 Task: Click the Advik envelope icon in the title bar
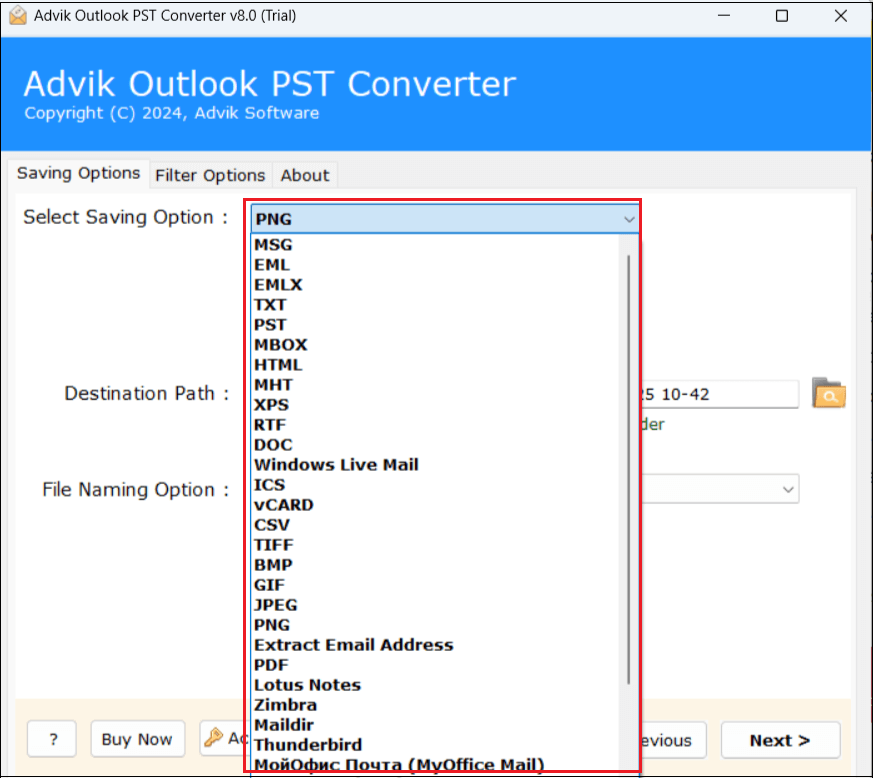[x=18, y=16]
